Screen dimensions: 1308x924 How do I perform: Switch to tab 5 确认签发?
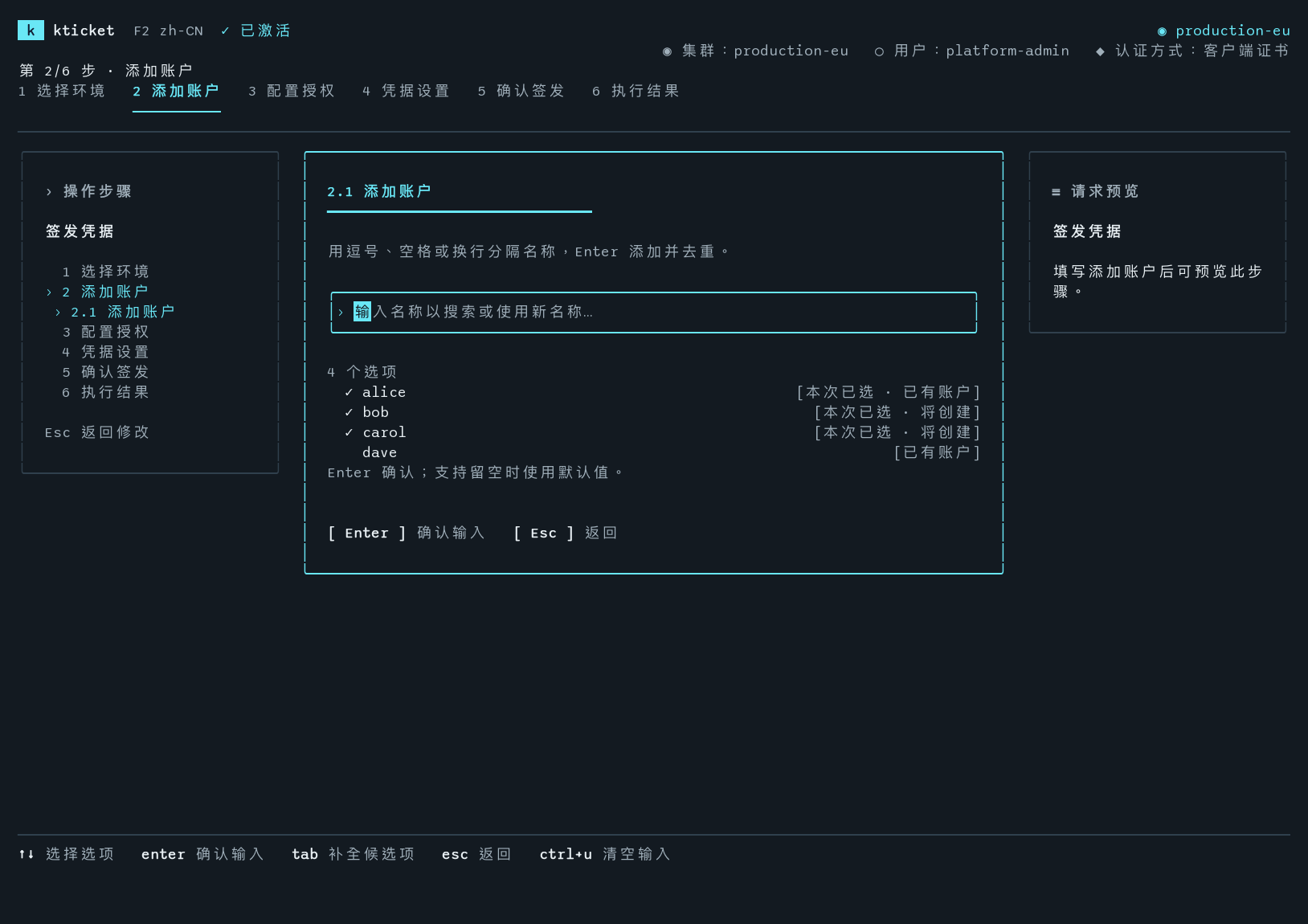coord(521,91)
